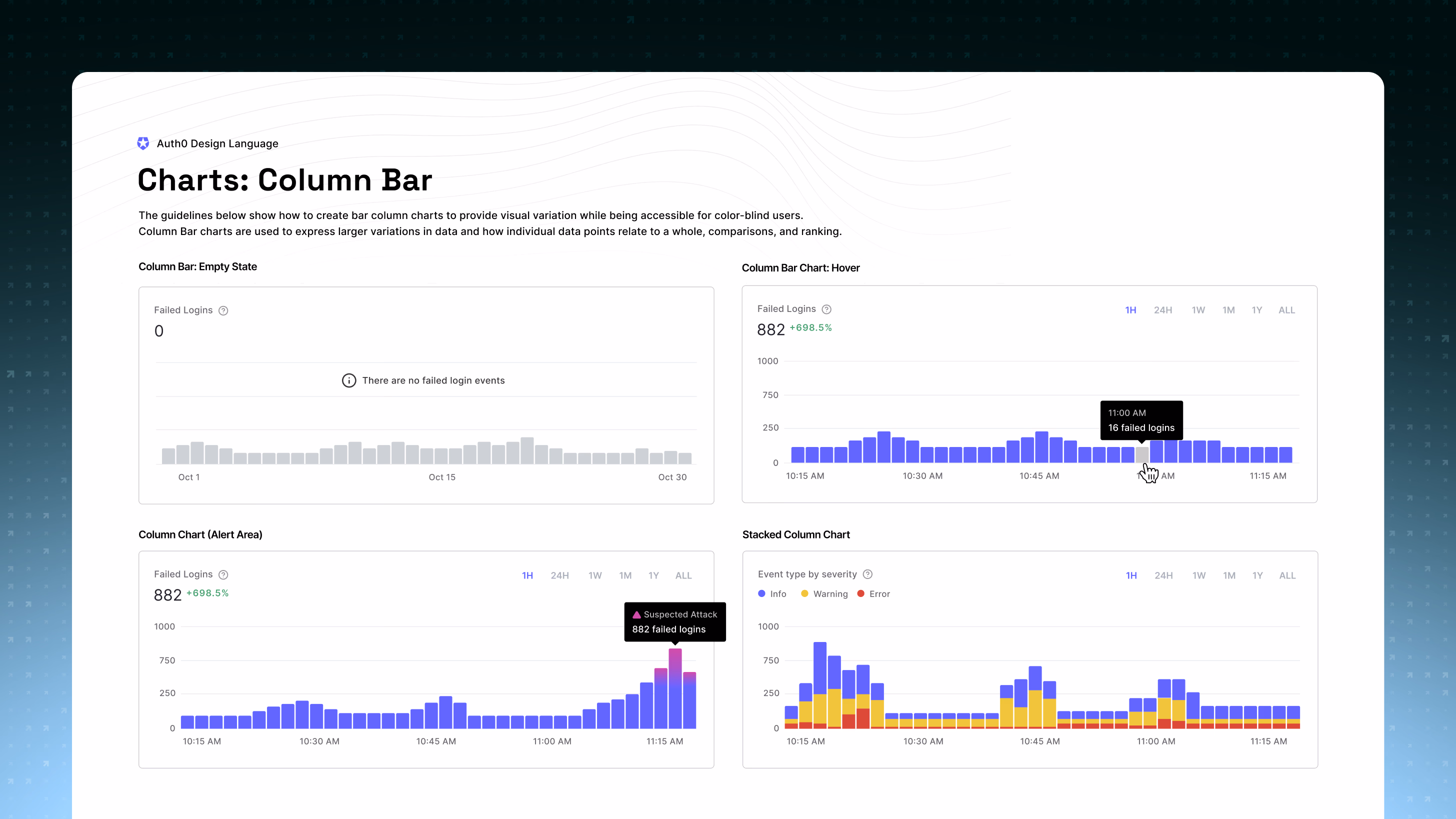
Task: Select 1M range in Hover chart
Action: (1228, 310)
